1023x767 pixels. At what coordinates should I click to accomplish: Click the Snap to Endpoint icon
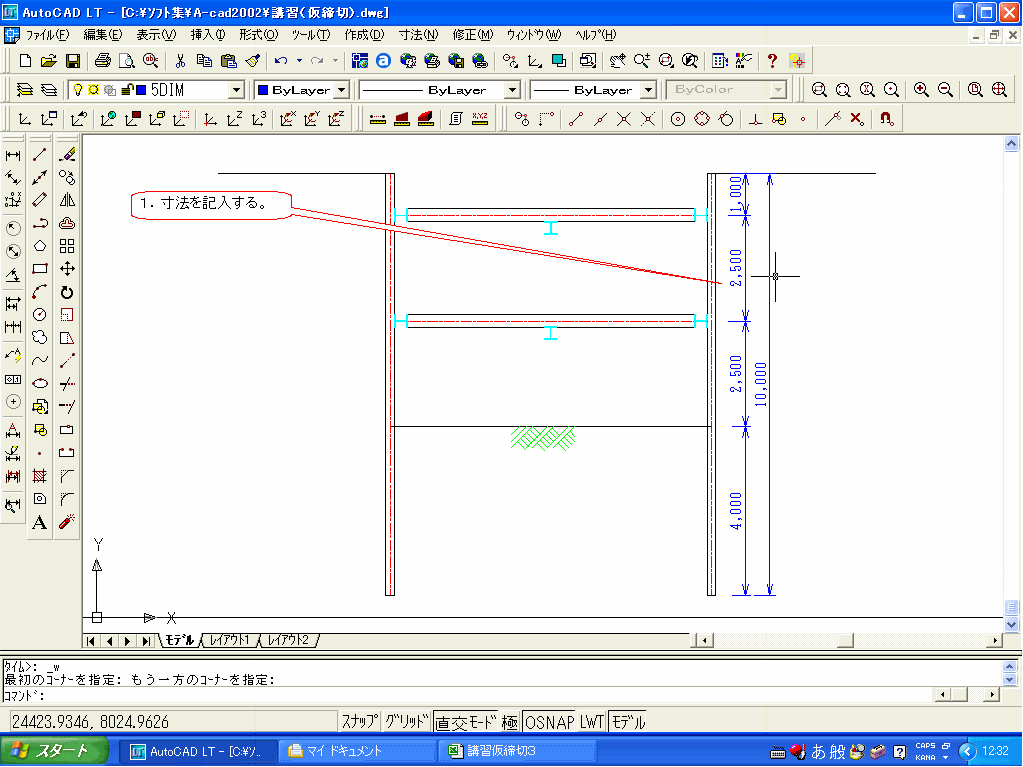tap(575, 119)
